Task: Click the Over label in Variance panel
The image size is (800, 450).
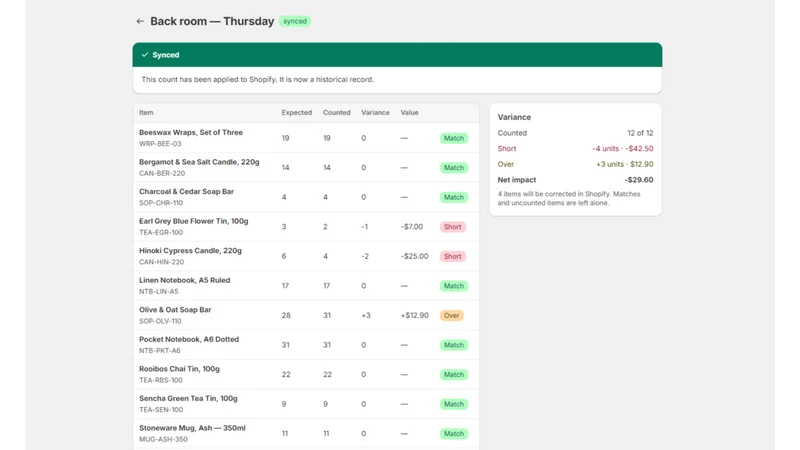Action: coord(506,164)
